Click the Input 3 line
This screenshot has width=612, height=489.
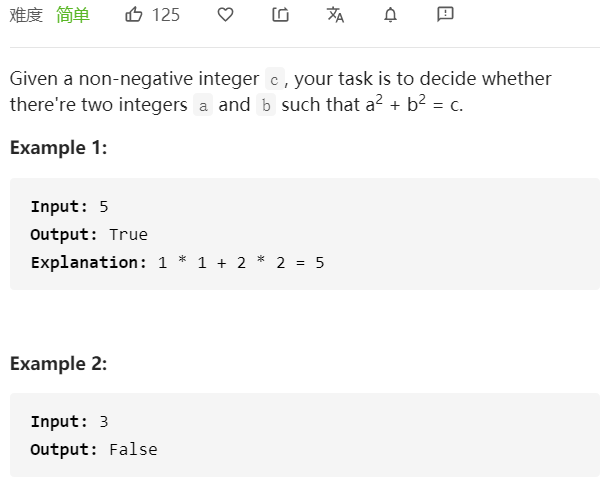click(69, 421)
